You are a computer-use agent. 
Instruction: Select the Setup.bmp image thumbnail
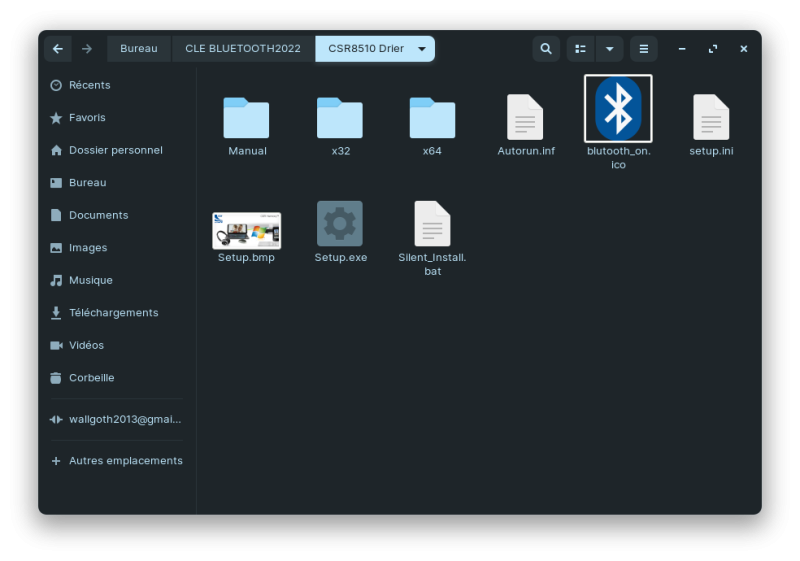(246, 230)
